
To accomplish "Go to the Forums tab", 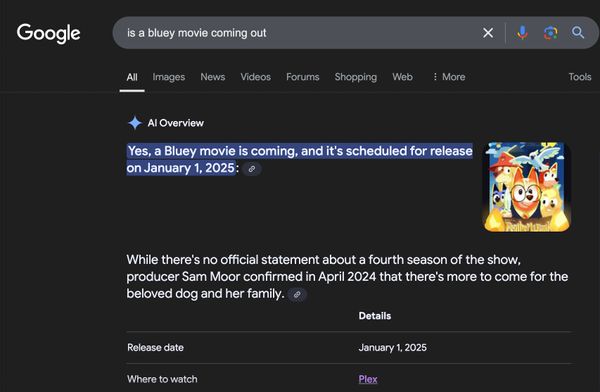I will [x=303, y=77].
